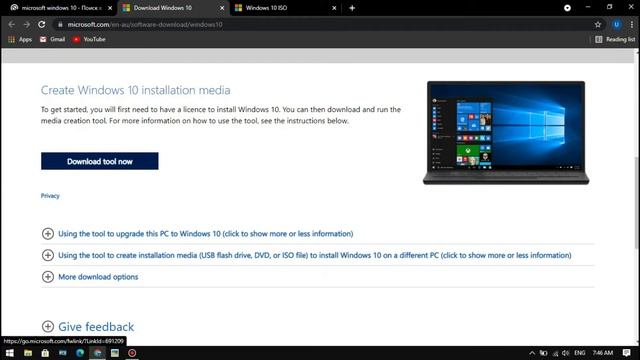Close the microsoft windows 10 search tab
This screenshot has width=640, height=360.
click(110, 8)
